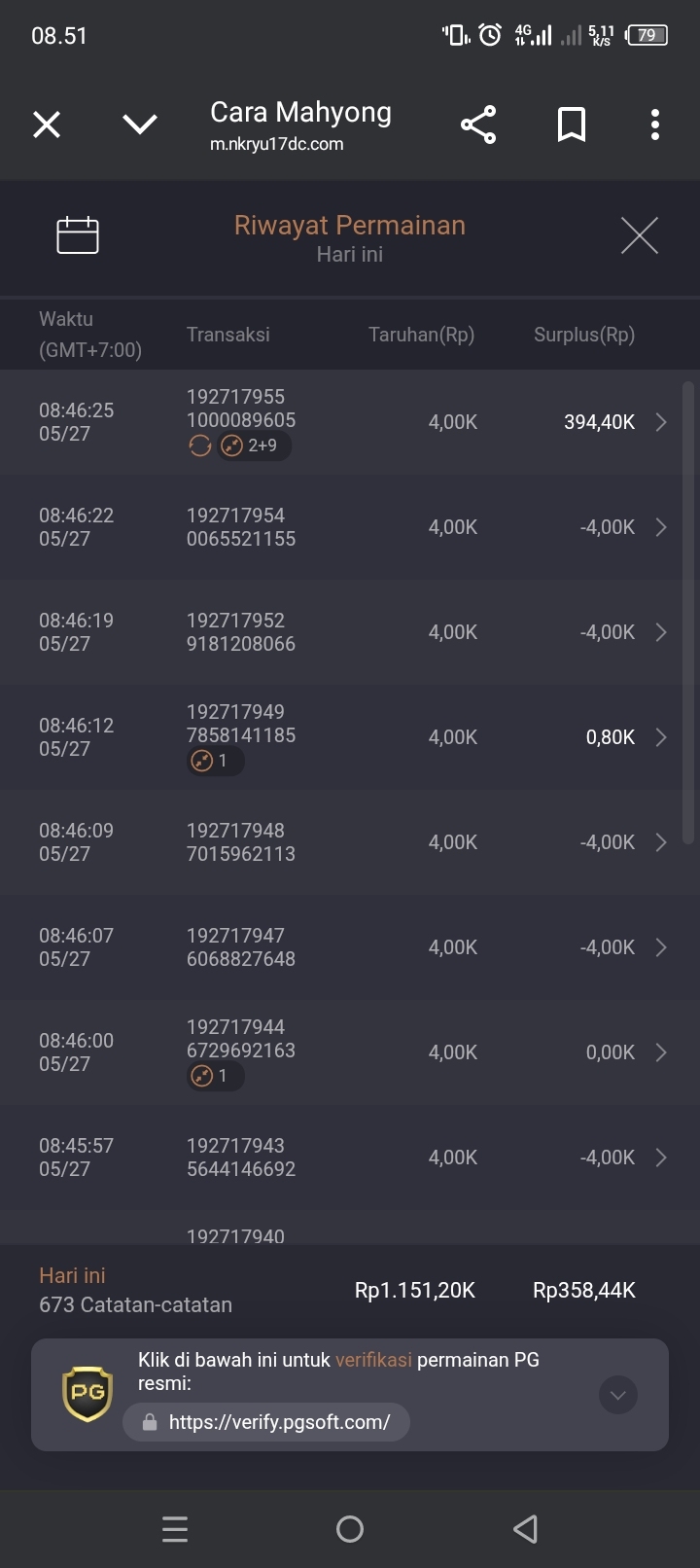Tap the PG shield logo
700x1568 pixels.
(x=87, y=1393)
